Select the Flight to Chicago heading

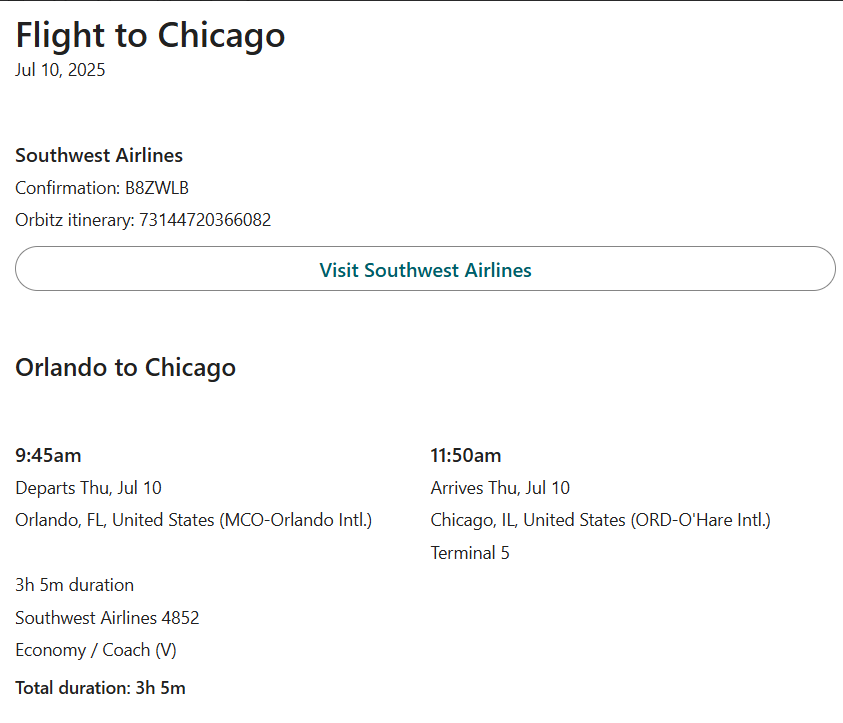click(x=150, y=35)
